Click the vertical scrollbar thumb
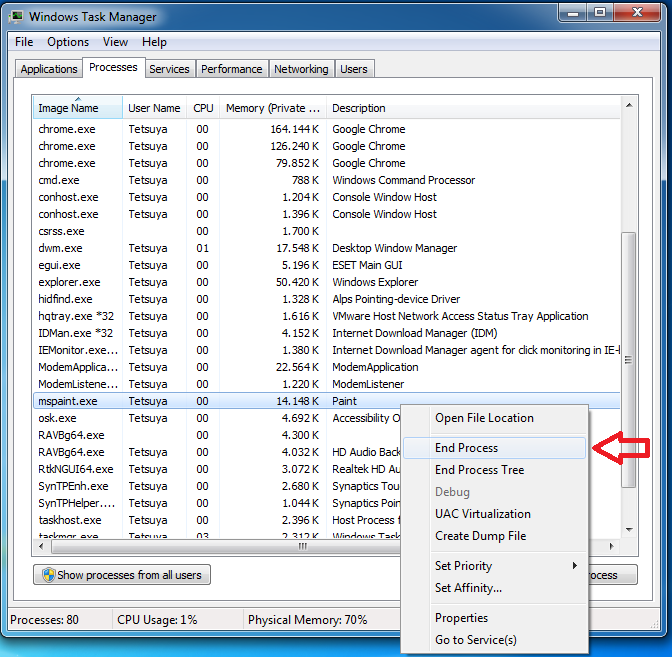The image size is (672, 657). [x=628, y=360]
